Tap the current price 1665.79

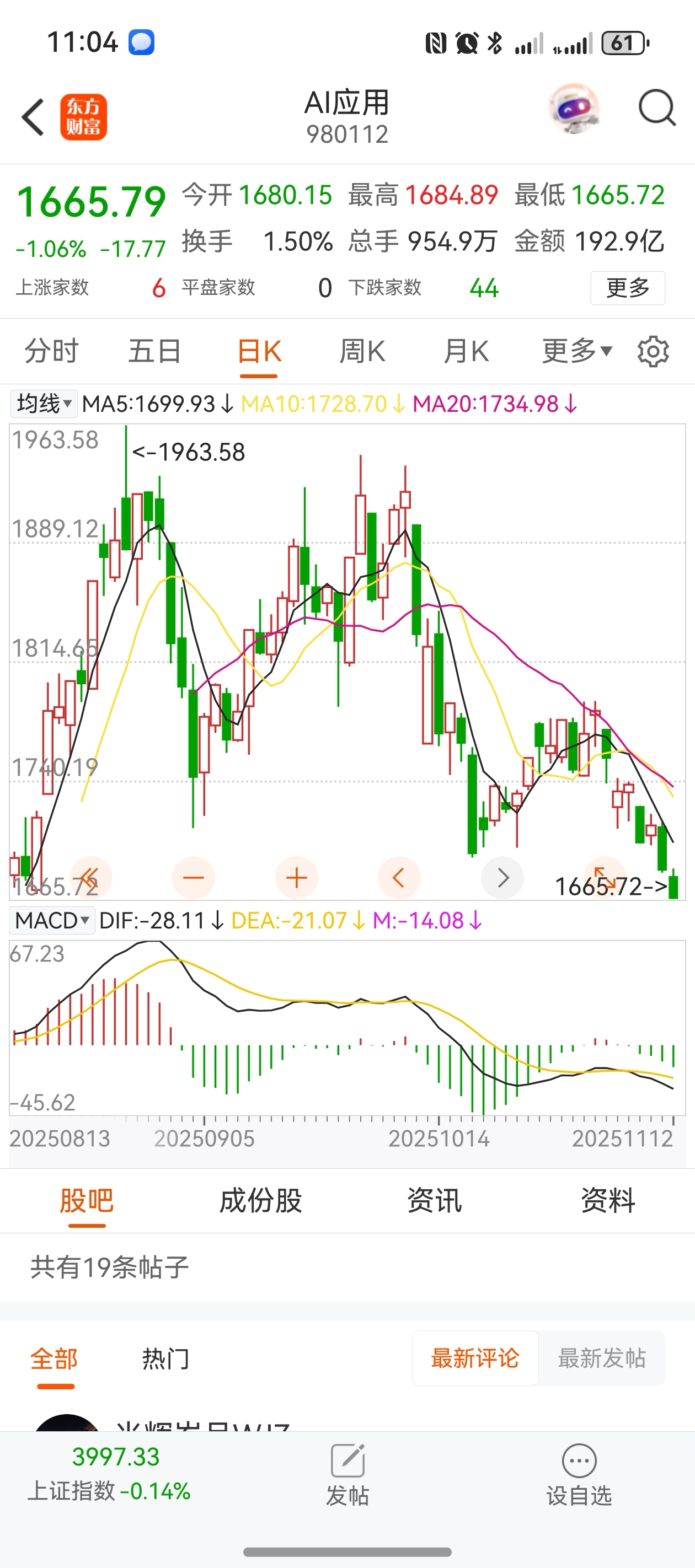[92, 202]
